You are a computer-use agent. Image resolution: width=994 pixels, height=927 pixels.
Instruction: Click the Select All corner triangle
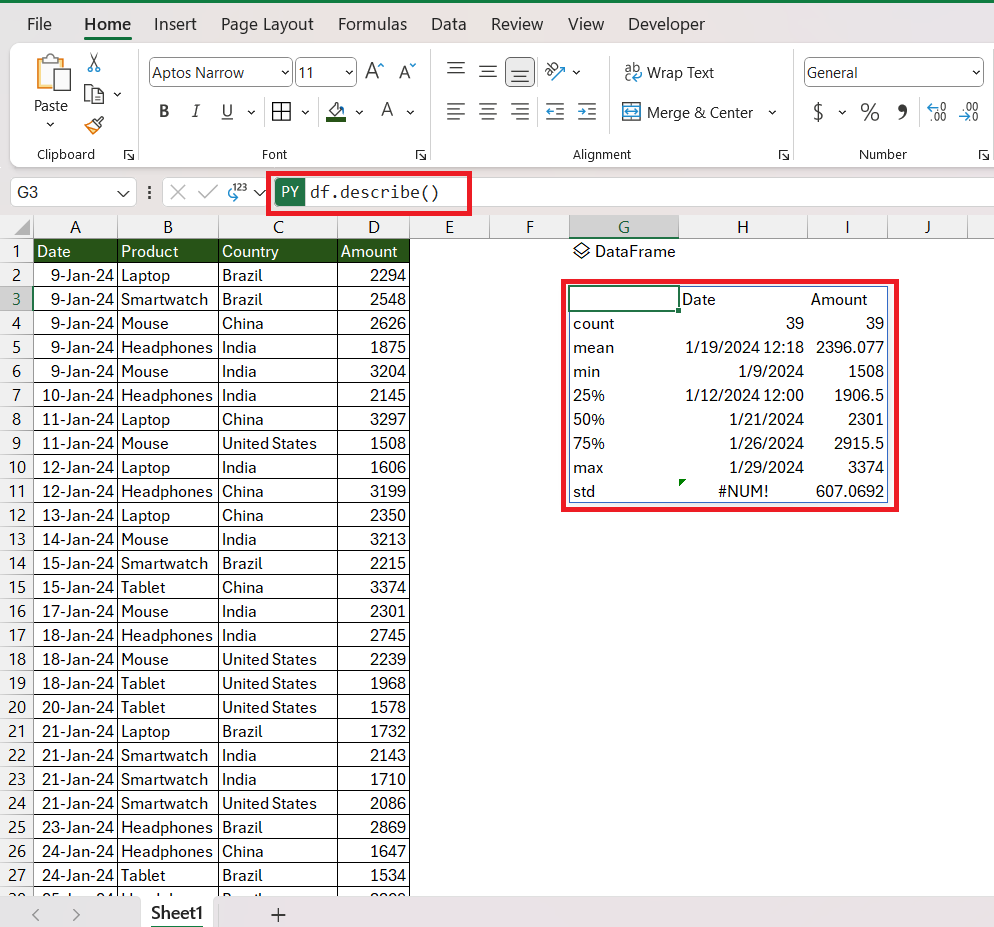pos(22,227)
